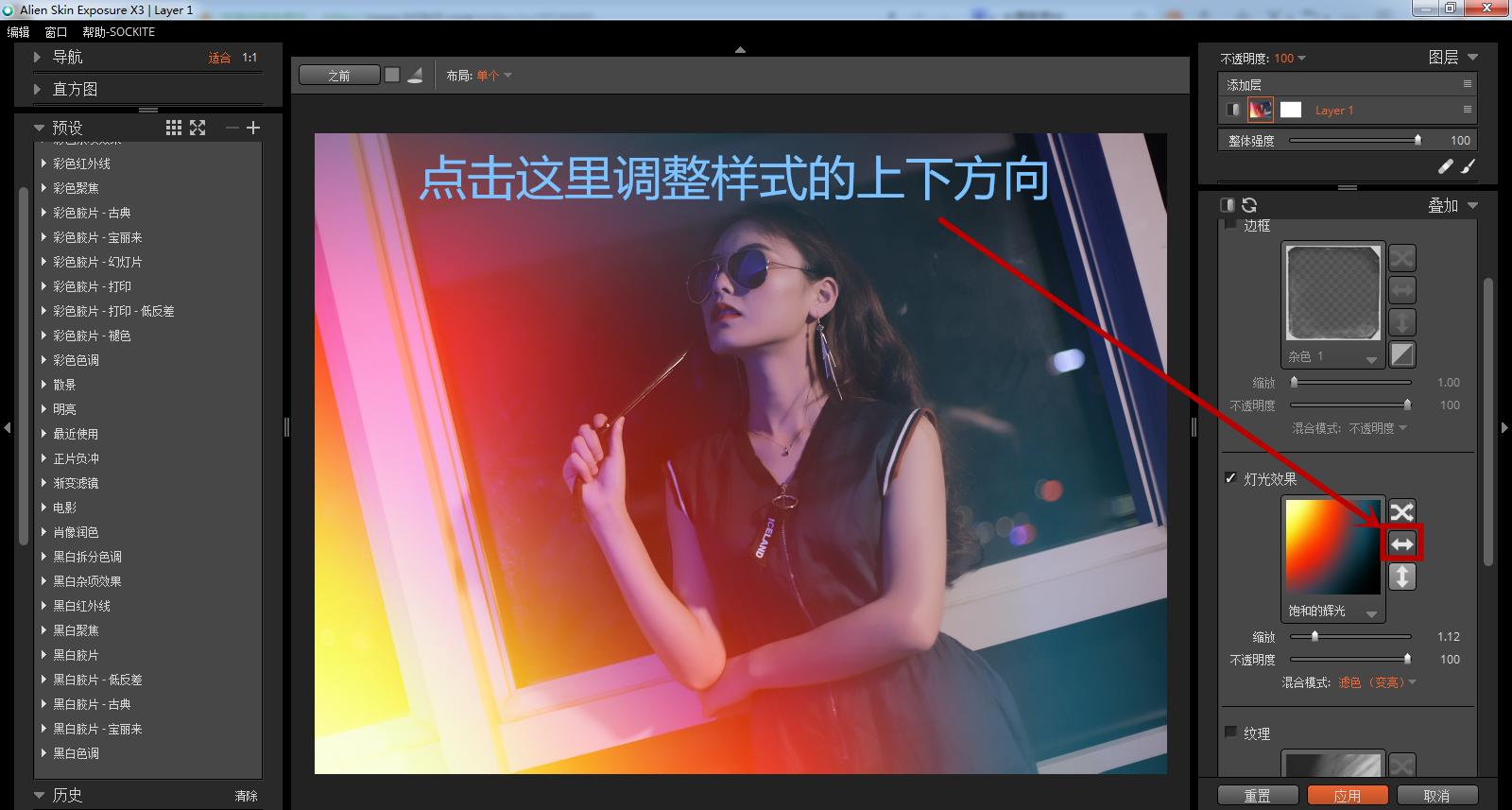Image resolution: width=1512 pixels, height=810 pixels.
Task: Adjust the light effect 不透明度 slider
Action: (x=1350, y=659)
